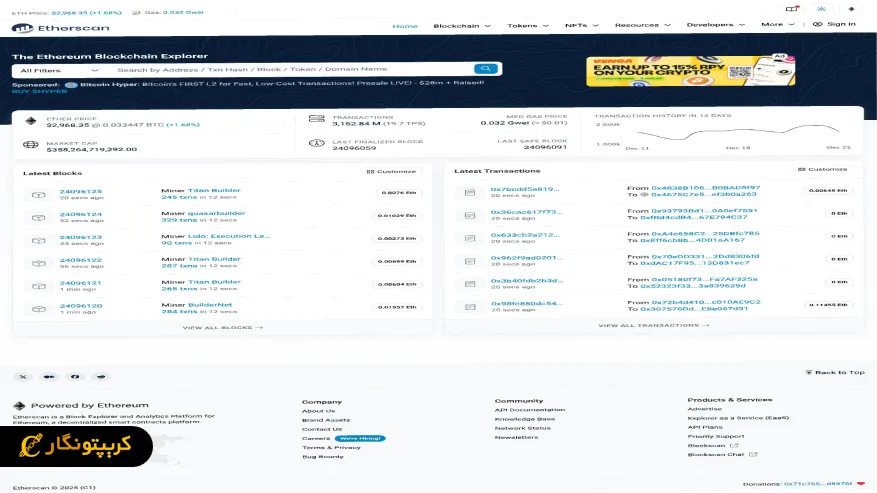Screen dimensions: 877x493
Task: Click the search by address input field
Action: pyautogui.click(x=291, y=69)
